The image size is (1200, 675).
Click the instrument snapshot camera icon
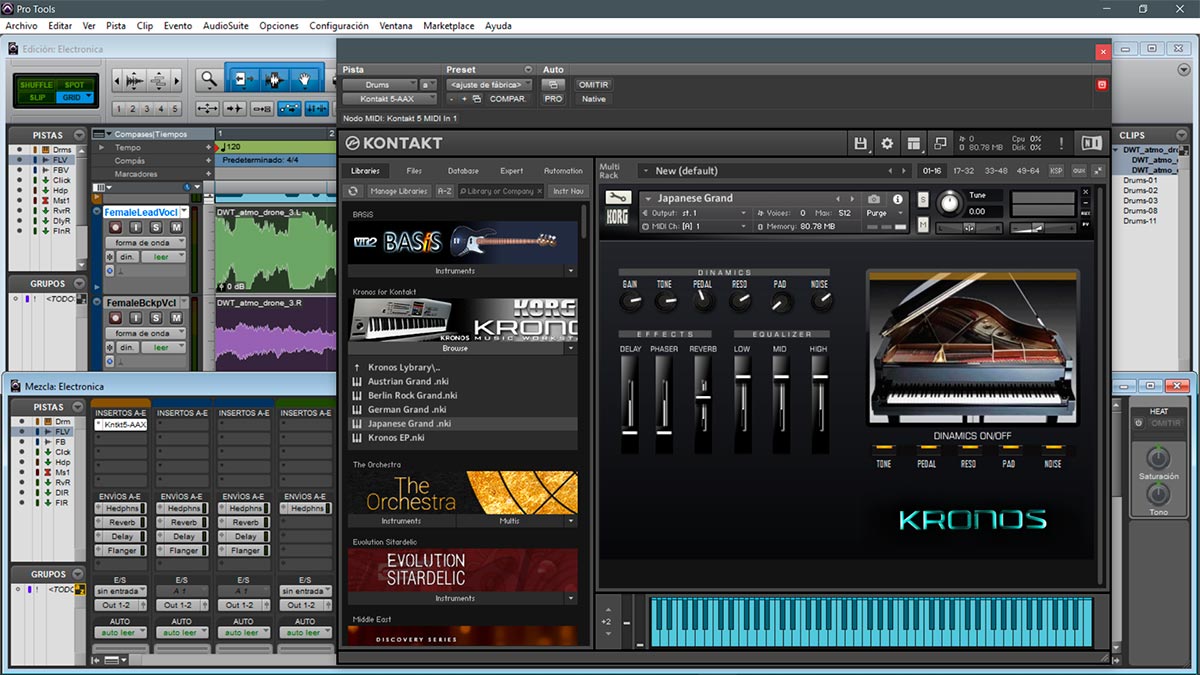tap(874, 199)
